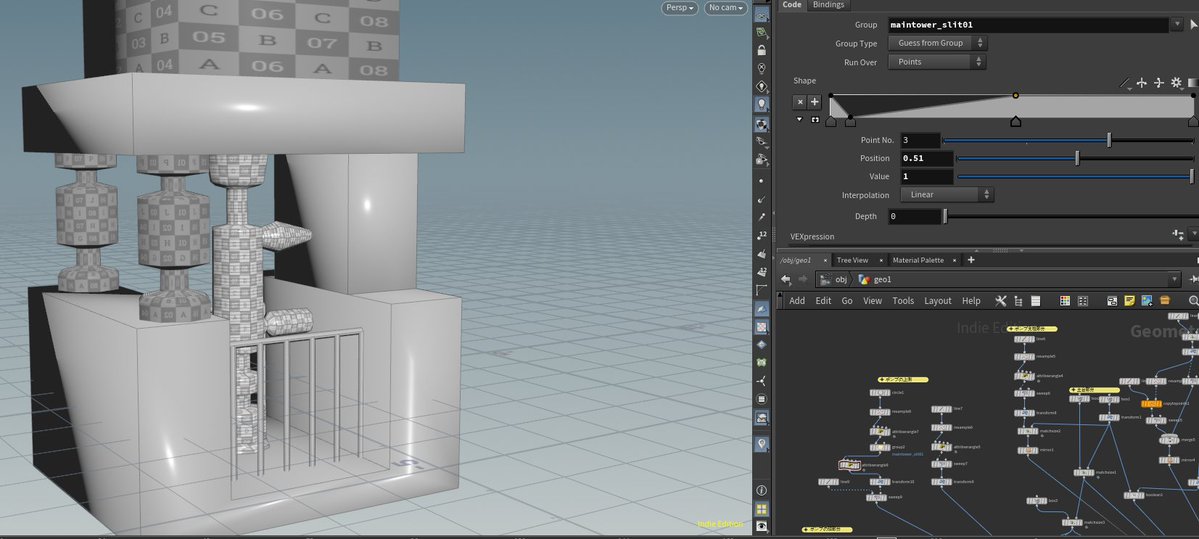Click the Position value field 0.51
The width and height of the screenshot is (1199, 539).
click(x=926, y=158)
